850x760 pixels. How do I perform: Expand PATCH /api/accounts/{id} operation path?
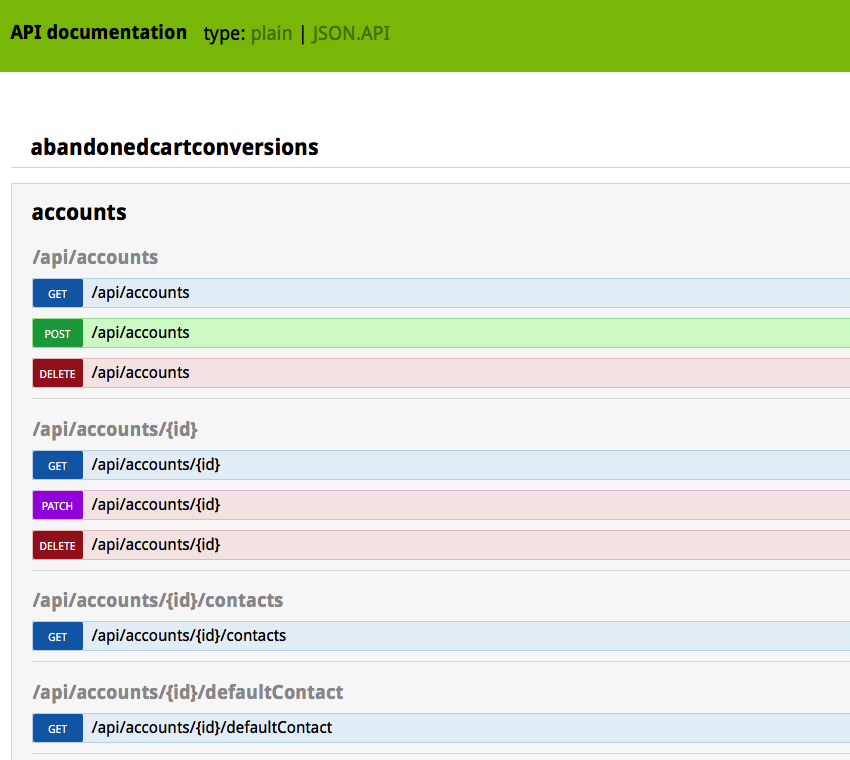click(156, 505)
